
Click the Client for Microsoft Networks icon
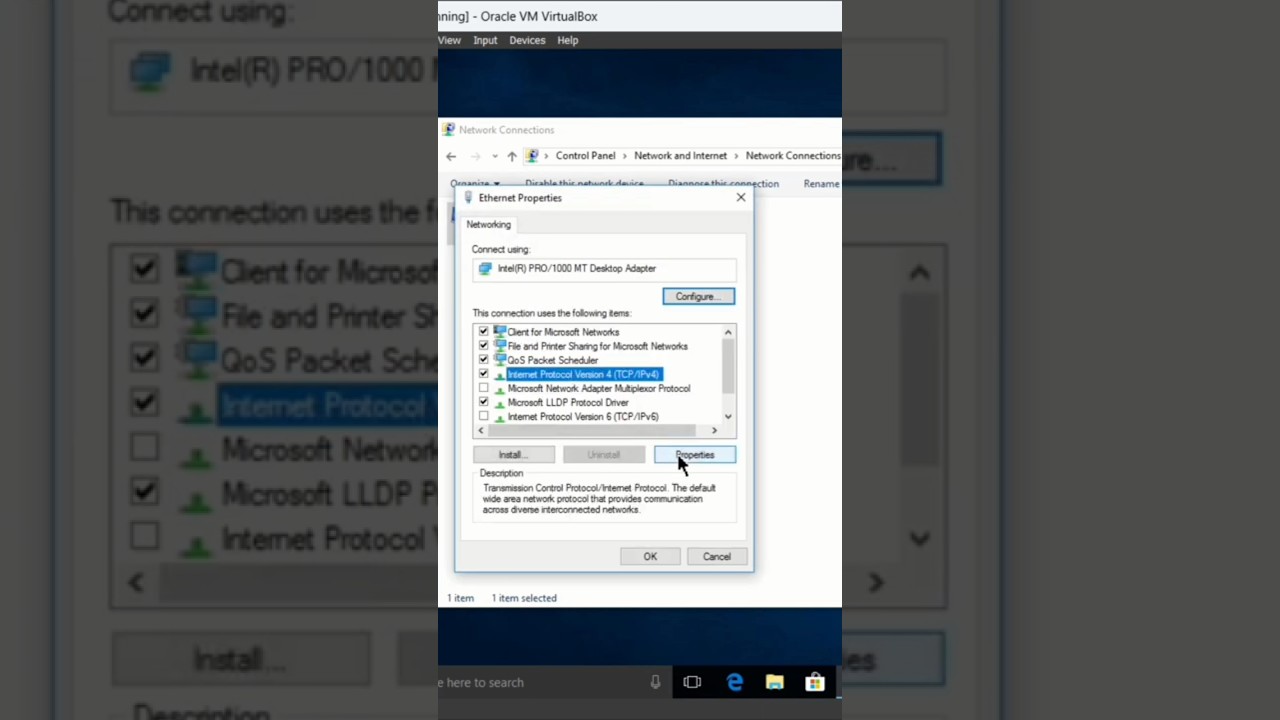499,331
